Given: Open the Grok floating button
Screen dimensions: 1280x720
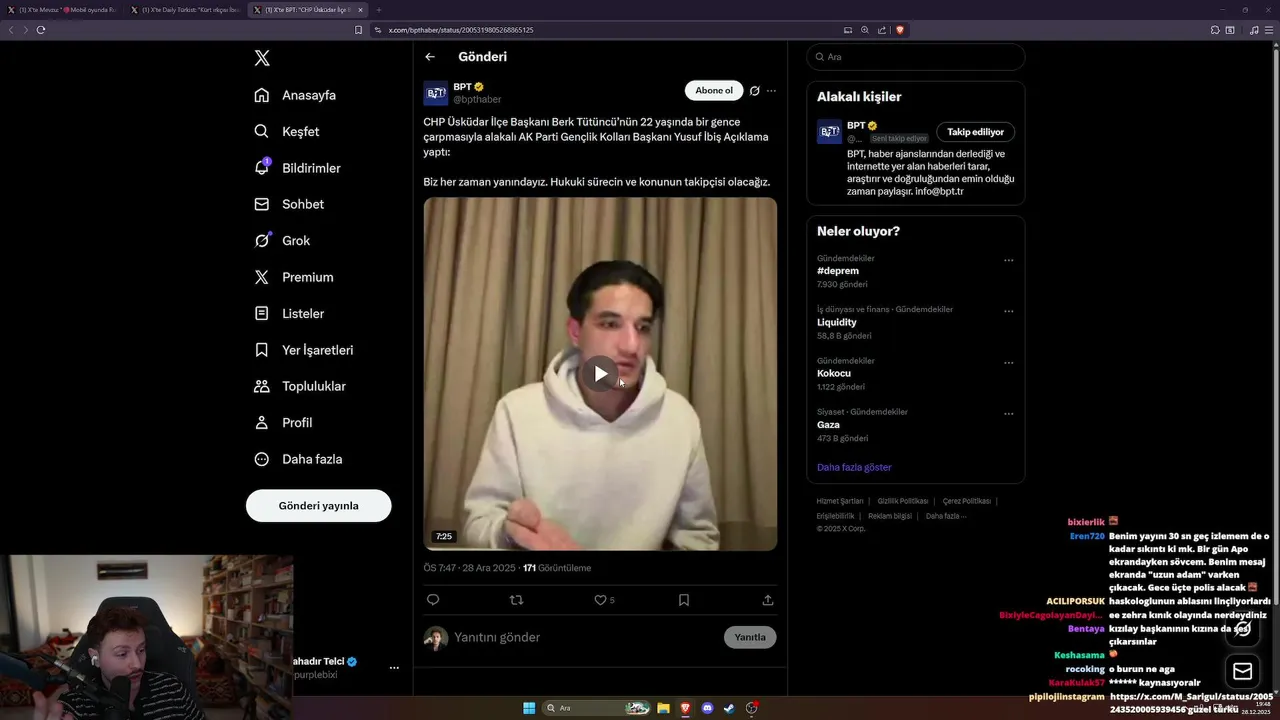Looking at the screenshot, I should pyautogui.click(x=1242, y=629).
